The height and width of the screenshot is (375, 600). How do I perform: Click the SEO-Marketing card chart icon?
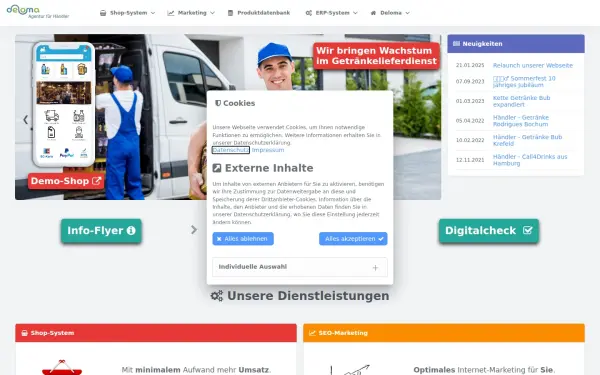pyautogui.click(x=312, y=333)
